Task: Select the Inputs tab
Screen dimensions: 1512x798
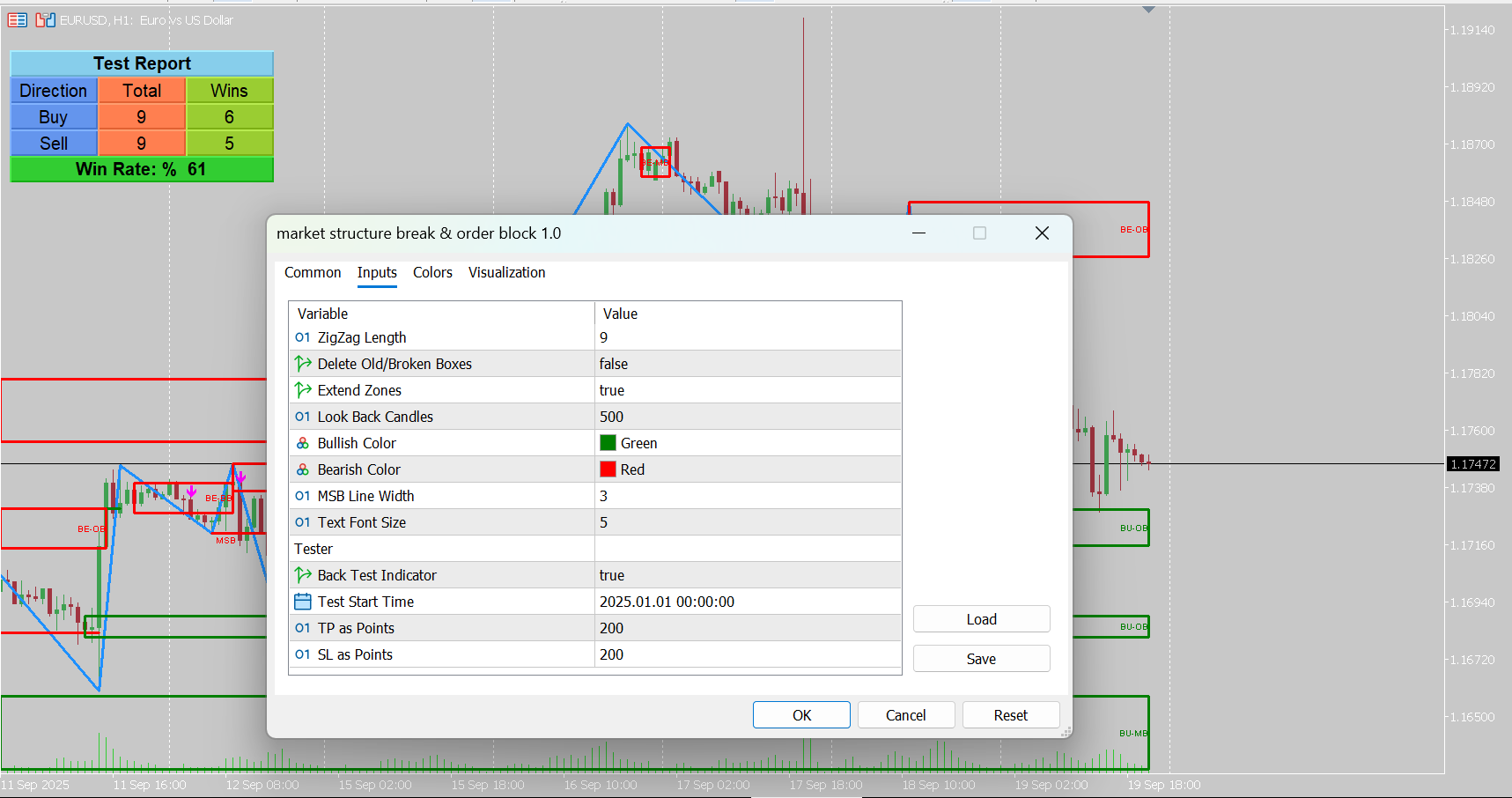Action: pos(377,273)
